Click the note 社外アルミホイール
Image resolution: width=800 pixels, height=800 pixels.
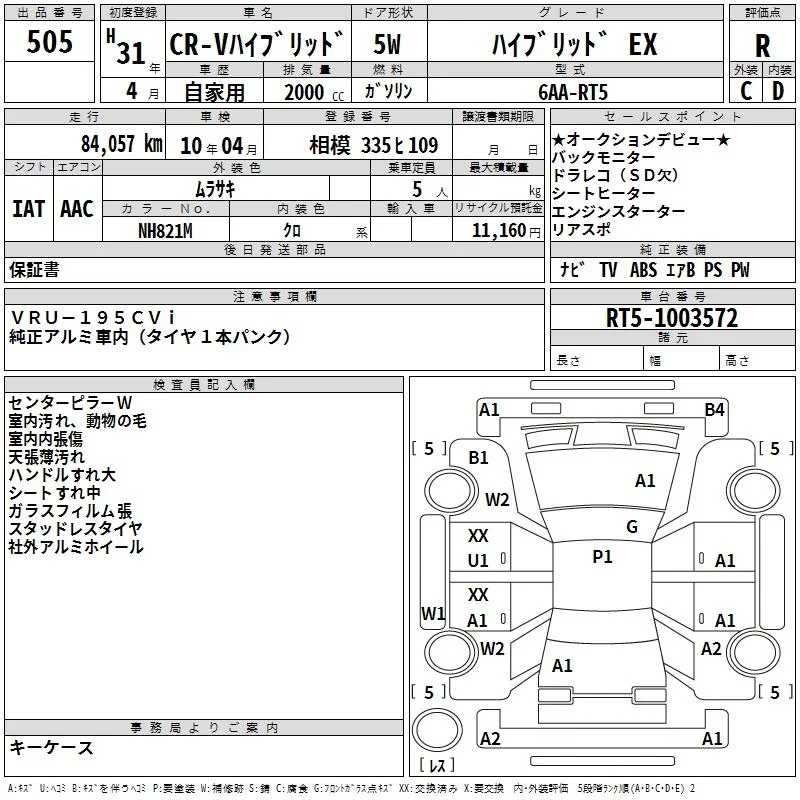click(76, 547)
